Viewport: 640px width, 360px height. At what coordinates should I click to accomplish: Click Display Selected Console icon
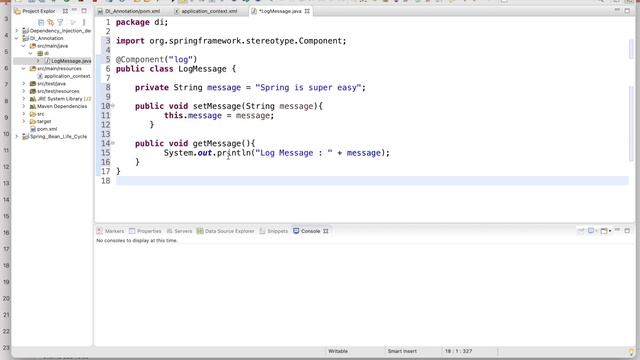[x=591, y=231]
